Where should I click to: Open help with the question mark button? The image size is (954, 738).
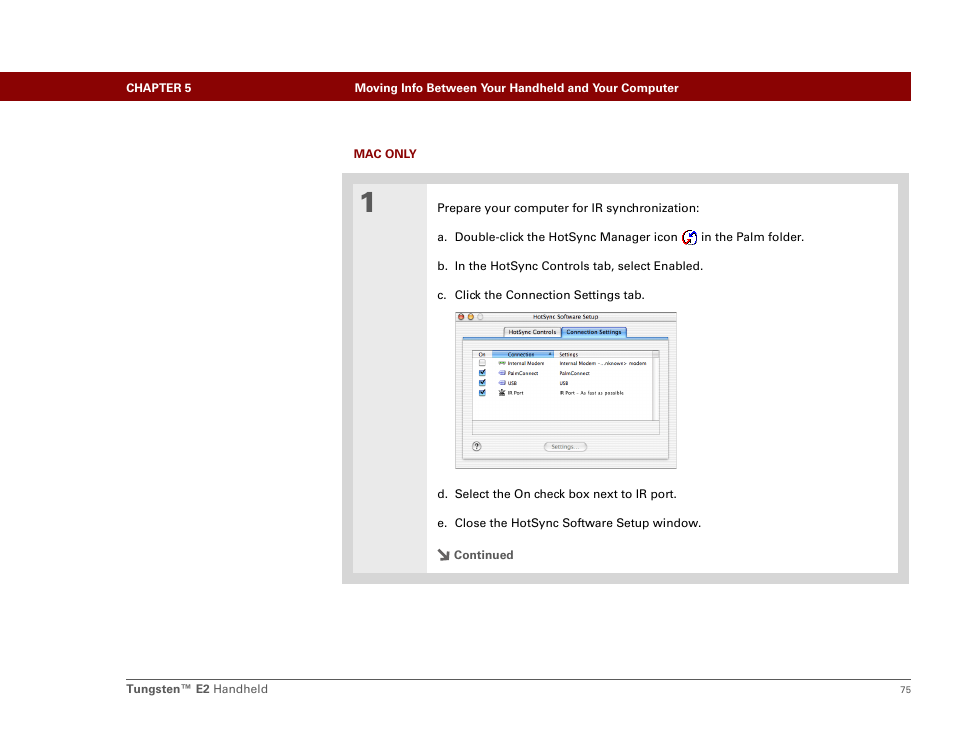pos(477,447)
